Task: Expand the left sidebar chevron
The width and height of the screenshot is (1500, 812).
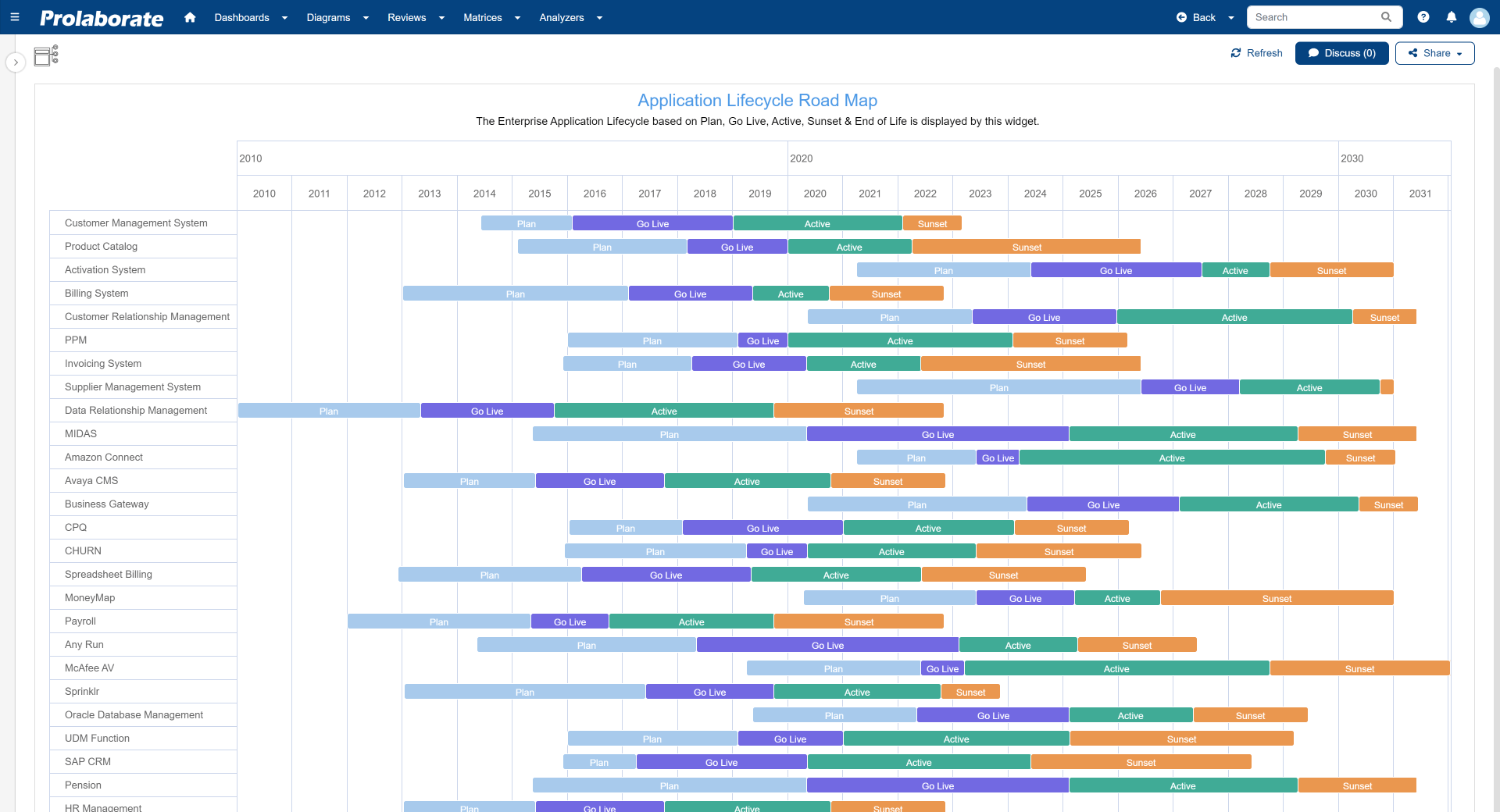Action: [16, 62]
